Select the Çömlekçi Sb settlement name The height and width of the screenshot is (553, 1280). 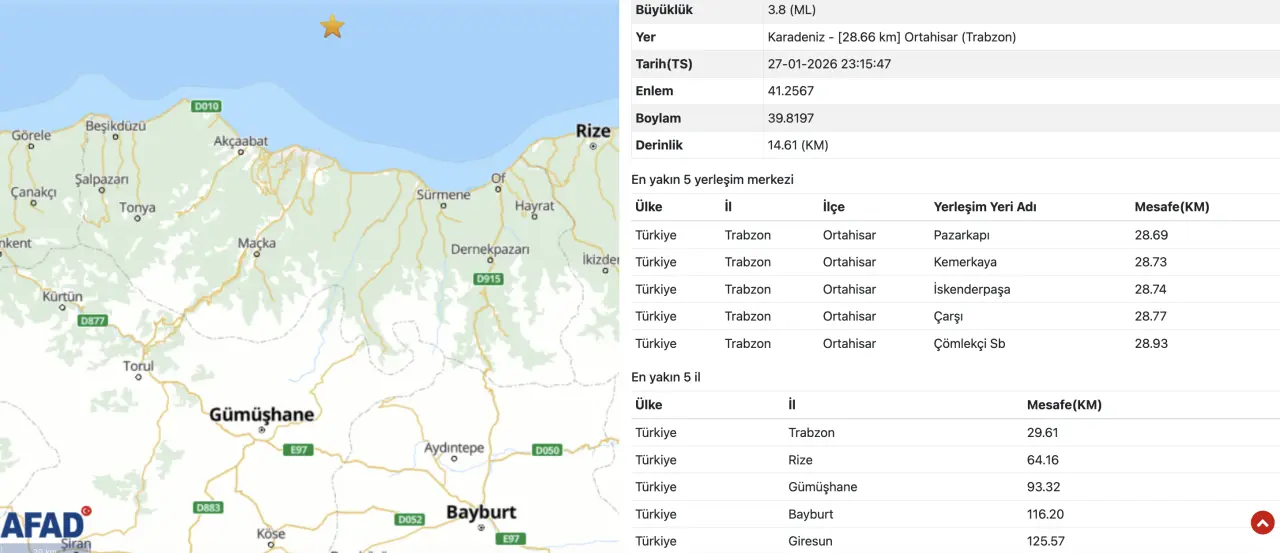coord(969,343)
